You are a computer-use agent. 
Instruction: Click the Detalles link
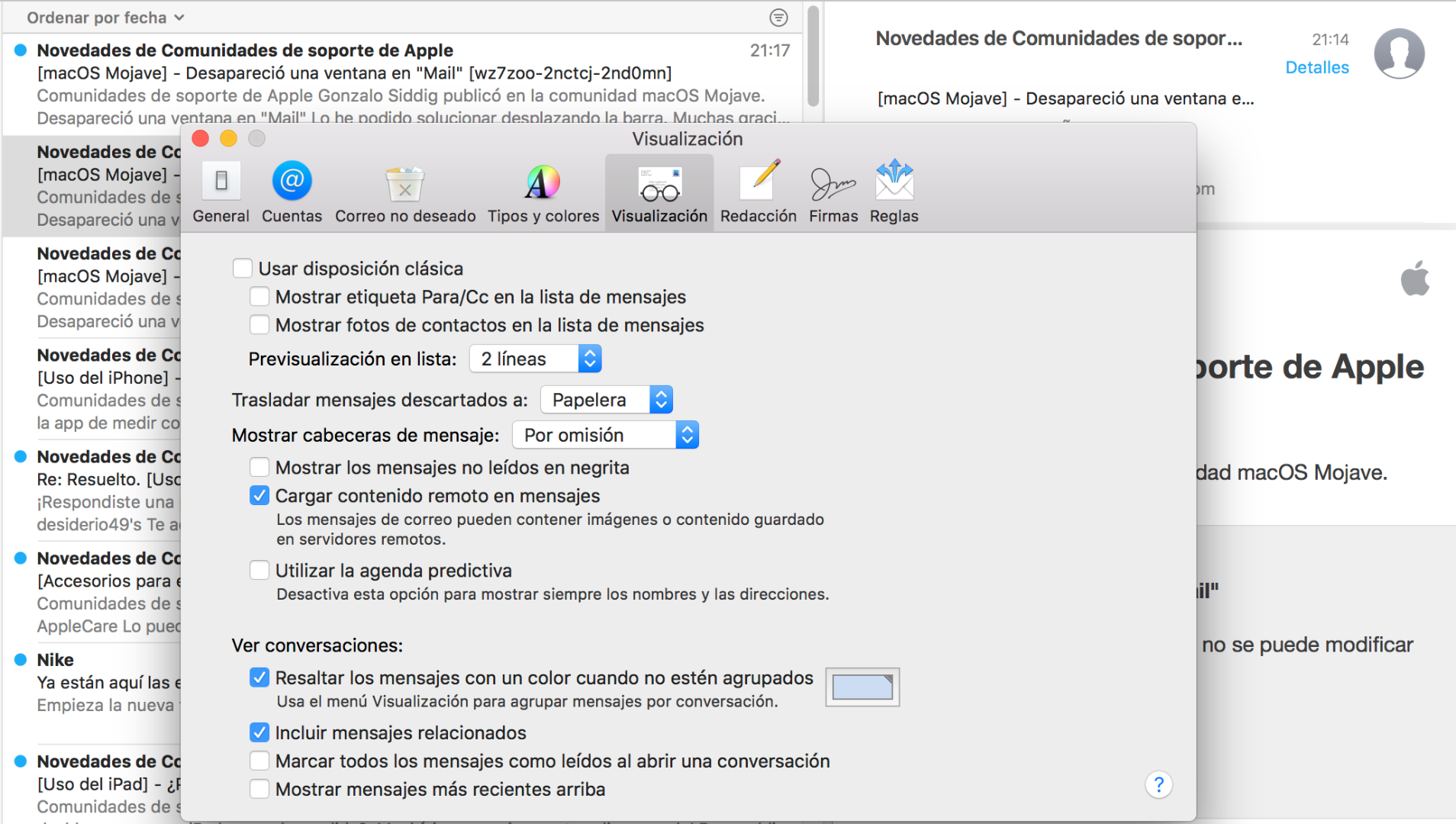[1316, 67]
